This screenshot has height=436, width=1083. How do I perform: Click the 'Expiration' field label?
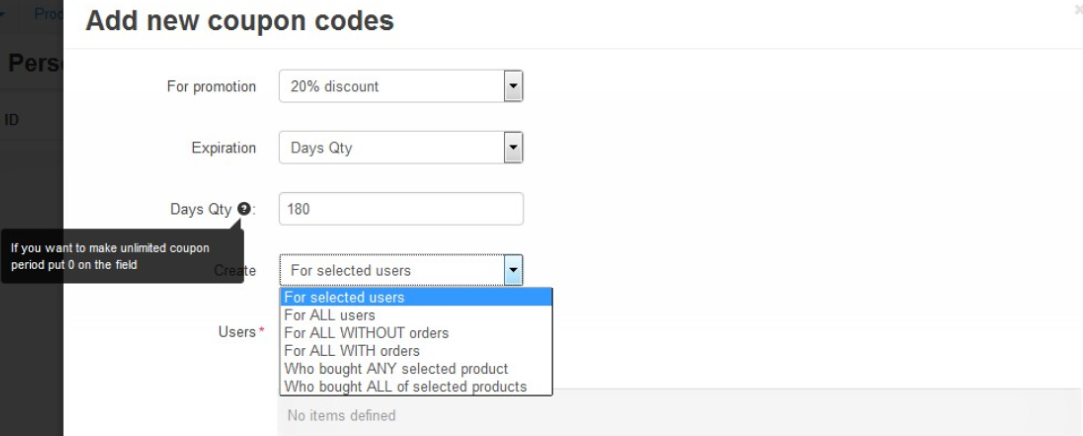pos(224,148)
